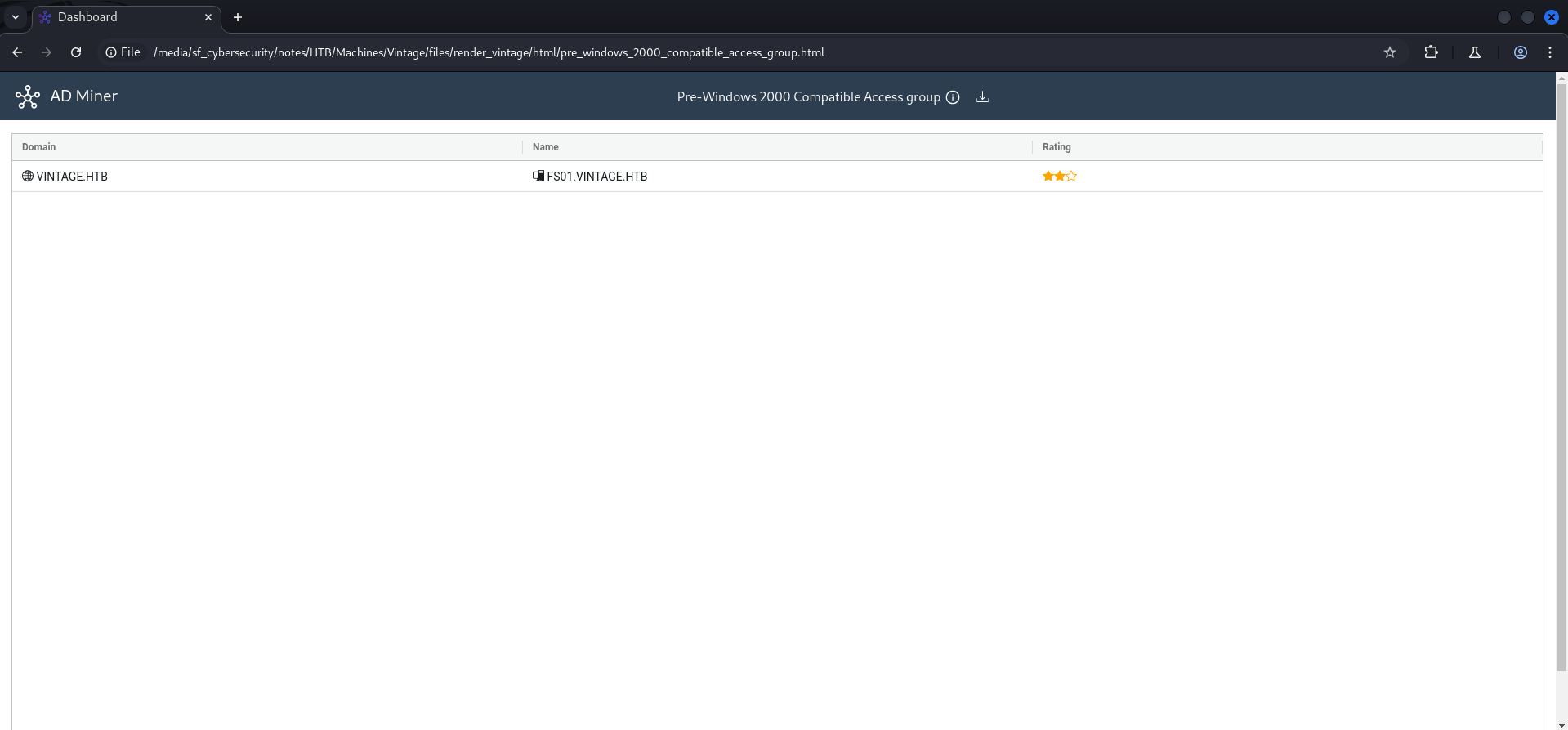Click the address bar URL
This screenshot has height=730, width=1568.
coord(489,52)
